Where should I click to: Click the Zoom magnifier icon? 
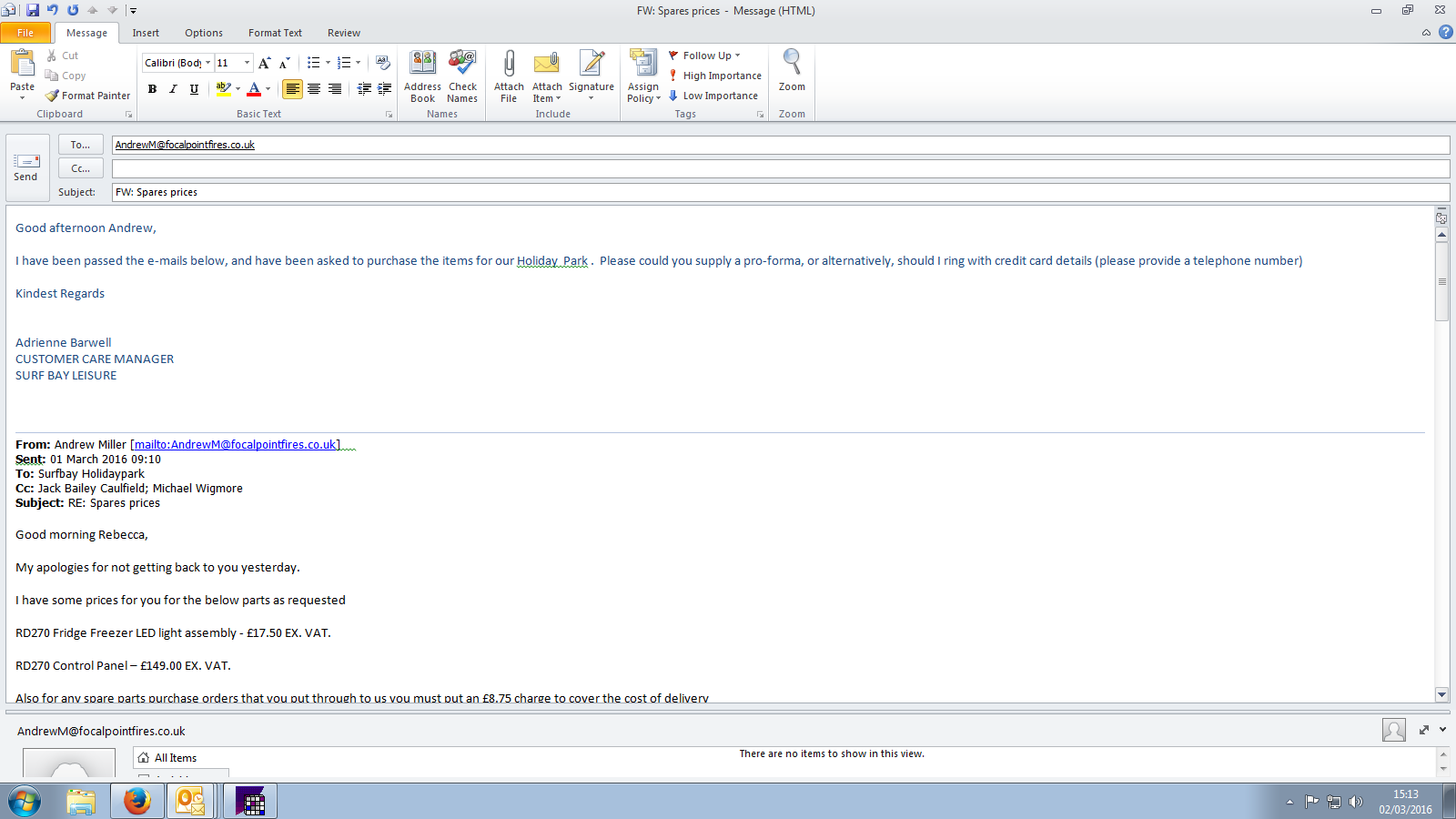(x=792, y=64)
